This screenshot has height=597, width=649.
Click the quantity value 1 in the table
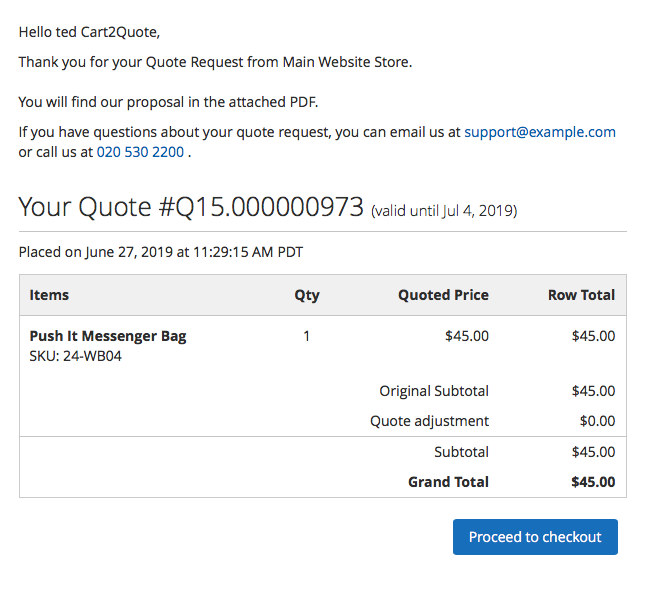[306, 336]
